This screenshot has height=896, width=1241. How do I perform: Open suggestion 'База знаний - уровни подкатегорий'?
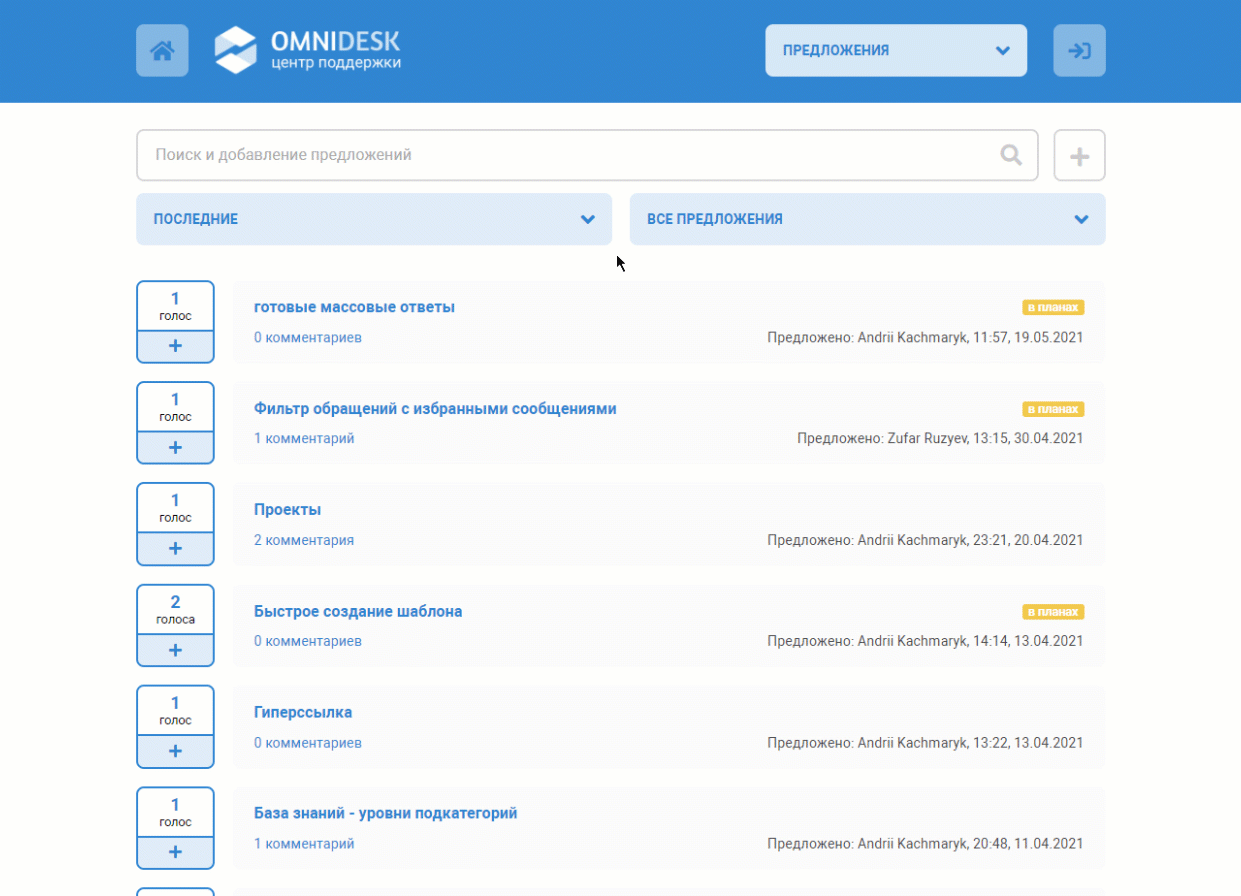point(385,813)
